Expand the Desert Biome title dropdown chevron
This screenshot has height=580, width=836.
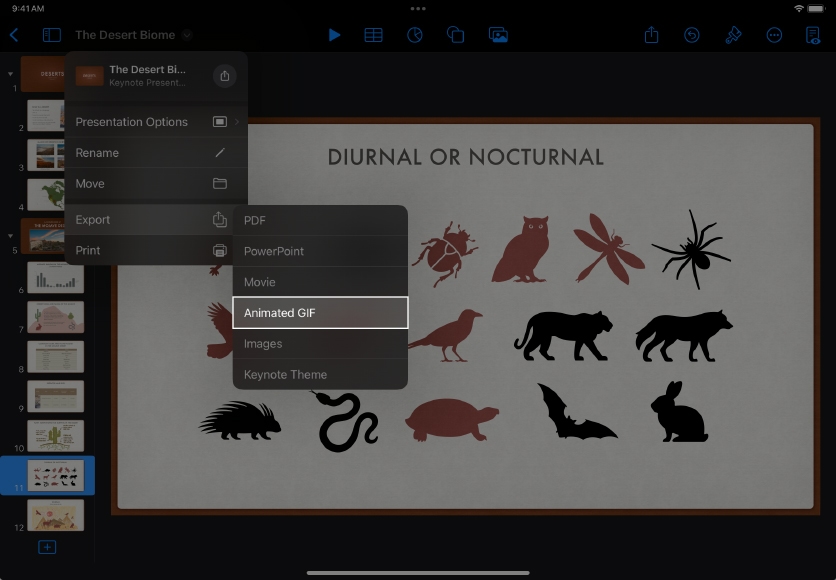pos(186,35)
